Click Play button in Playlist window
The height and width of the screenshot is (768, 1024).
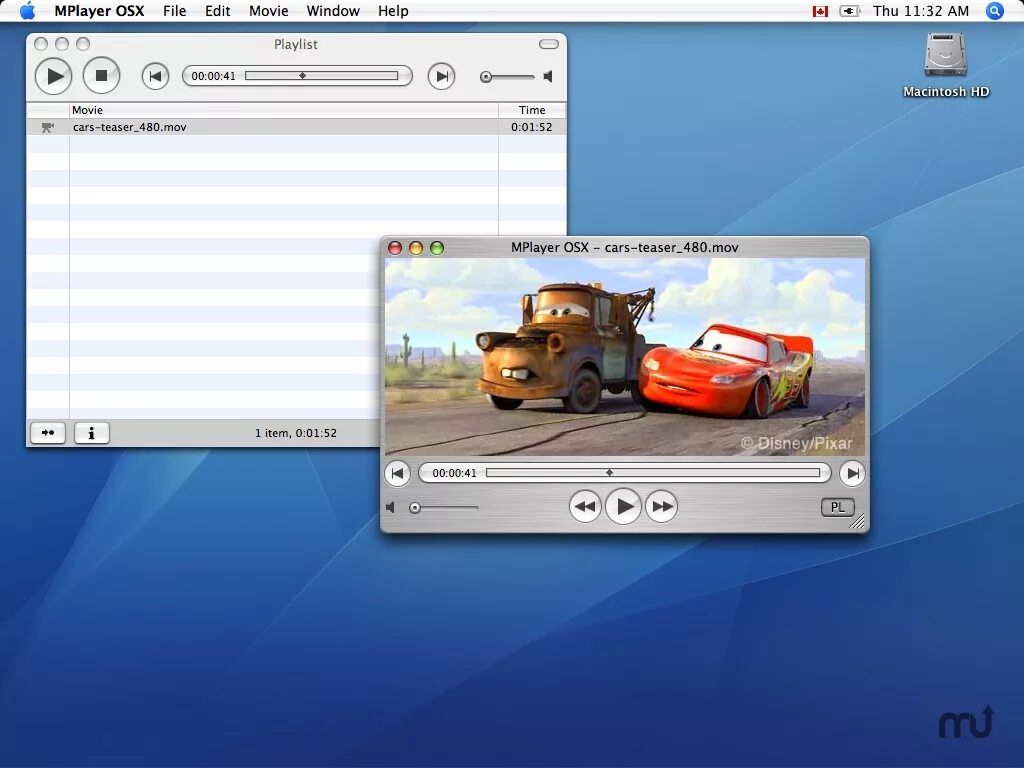click(x=54, y=76)
